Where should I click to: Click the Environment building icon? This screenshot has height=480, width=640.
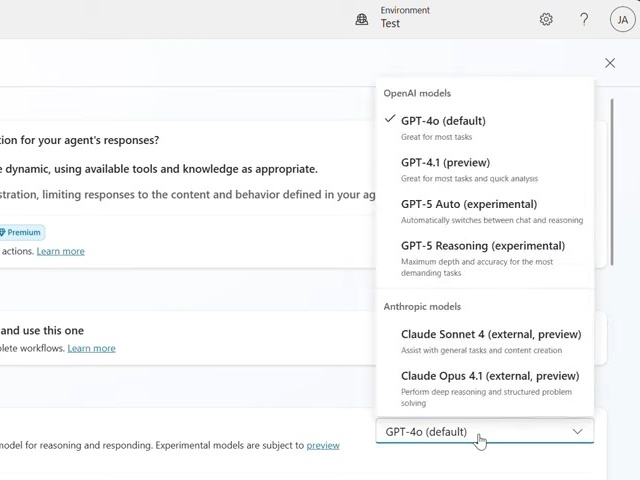pyautogui.click(x=362, y=19)
